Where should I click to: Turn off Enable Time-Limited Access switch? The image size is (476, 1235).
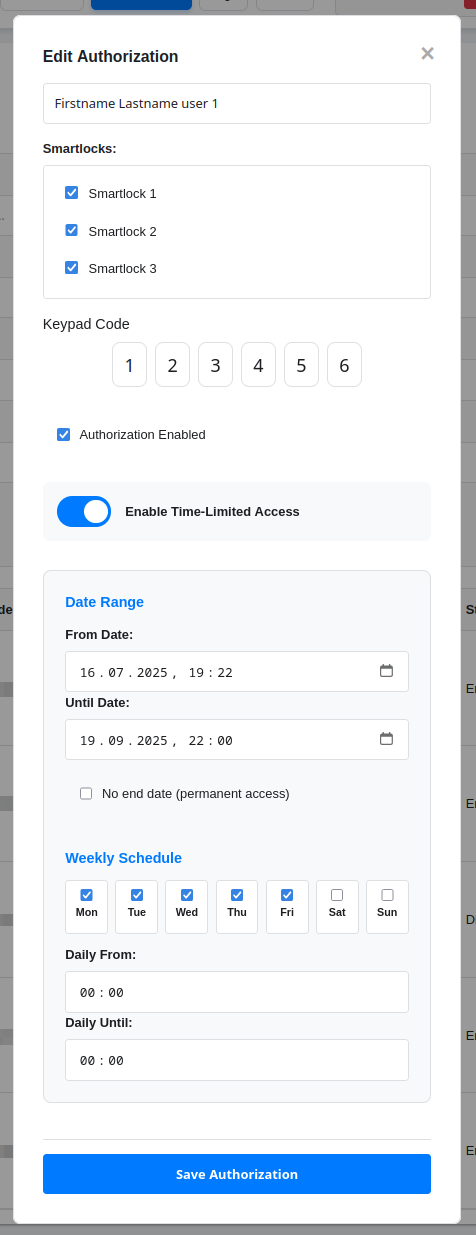coord(84,511)
